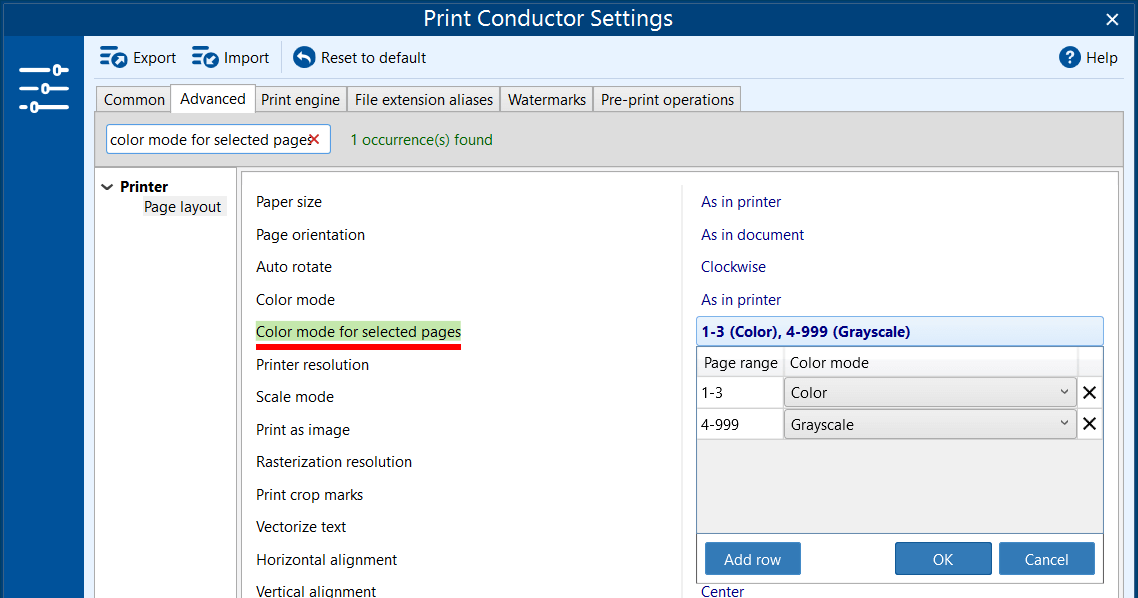Clear the search field with red X
Screen dimensions: 1138x598
pyautogui.click(x=314, y=140)
